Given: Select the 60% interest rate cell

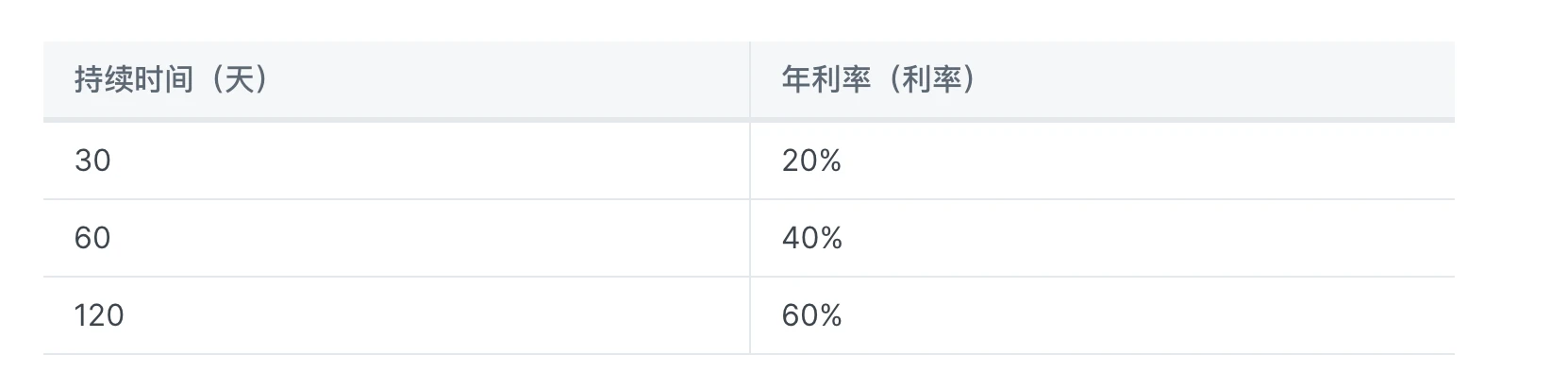Looking at the screenshot, I should coord(1103,315).
